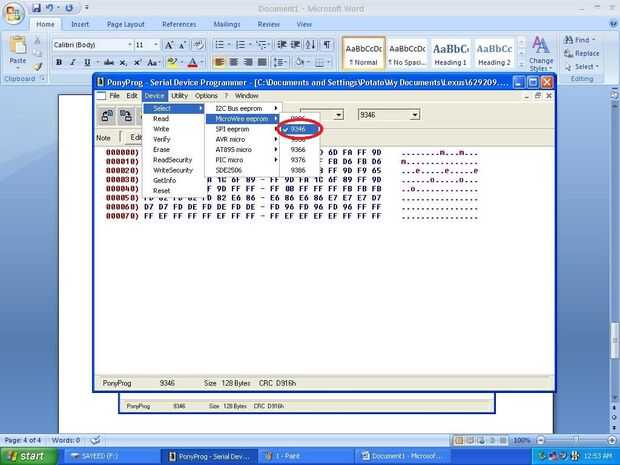Expand the AVR micro submenu
Image resolution: width=620 pixels, height=465 pixels.
click(x=243, y=139)
